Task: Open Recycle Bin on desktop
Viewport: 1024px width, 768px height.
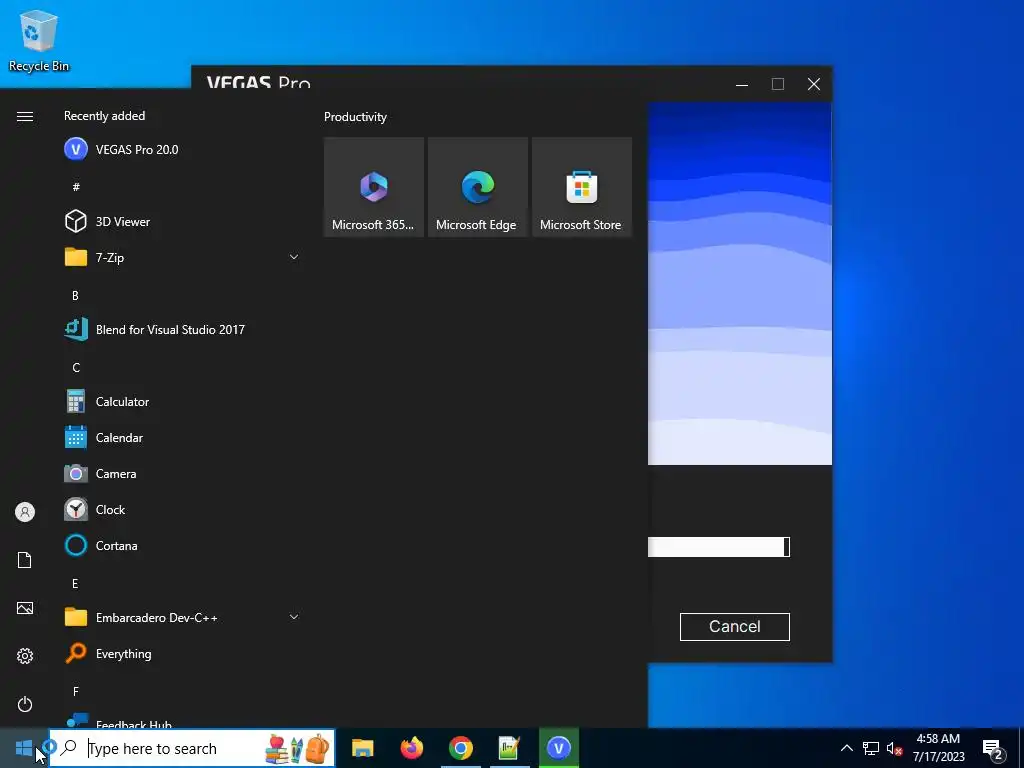Action: pos(39,40)
